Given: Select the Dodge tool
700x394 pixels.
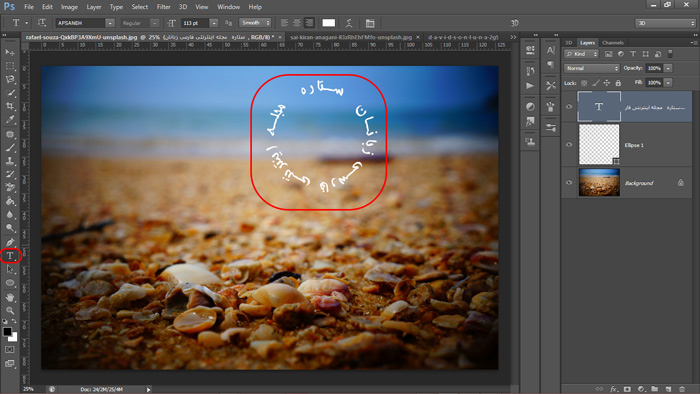Looking at the screenshot, I should click(x=10, y=228).
